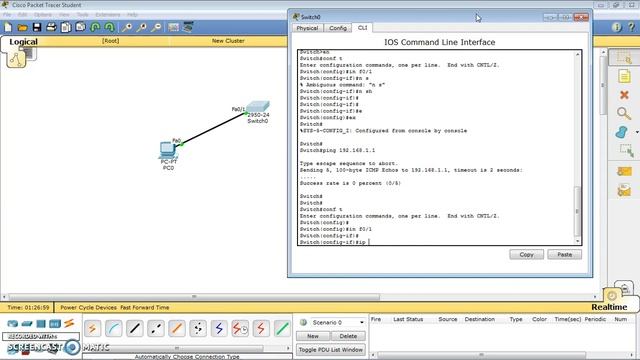The image size is (640, 360).
Task: Choose the Copper Straight-Through black cable
Action: click(135, 329)
